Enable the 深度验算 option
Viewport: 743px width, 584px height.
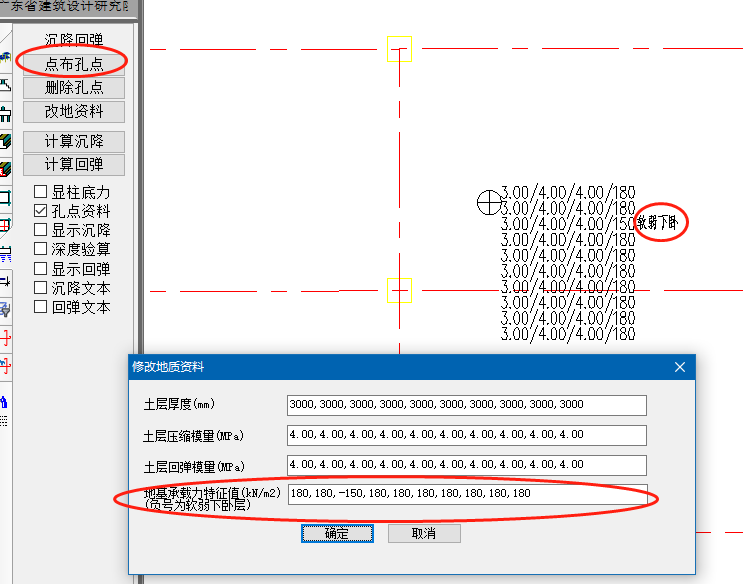[41, 249]
